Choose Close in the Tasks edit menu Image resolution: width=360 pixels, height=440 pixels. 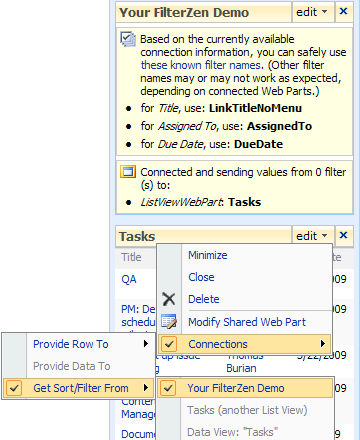coord(201,277)
